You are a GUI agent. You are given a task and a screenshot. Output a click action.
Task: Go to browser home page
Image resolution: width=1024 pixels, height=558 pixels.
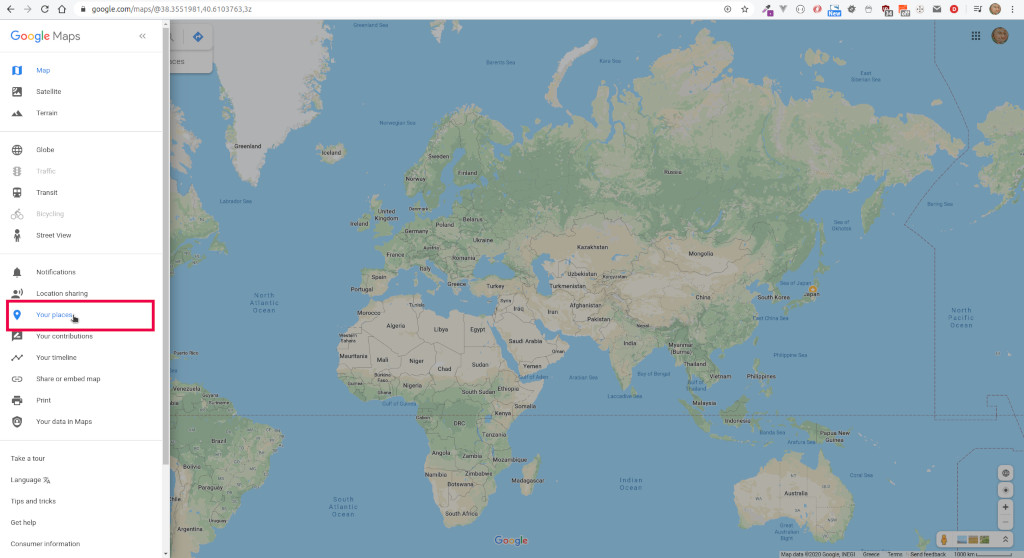pos(62,9)
